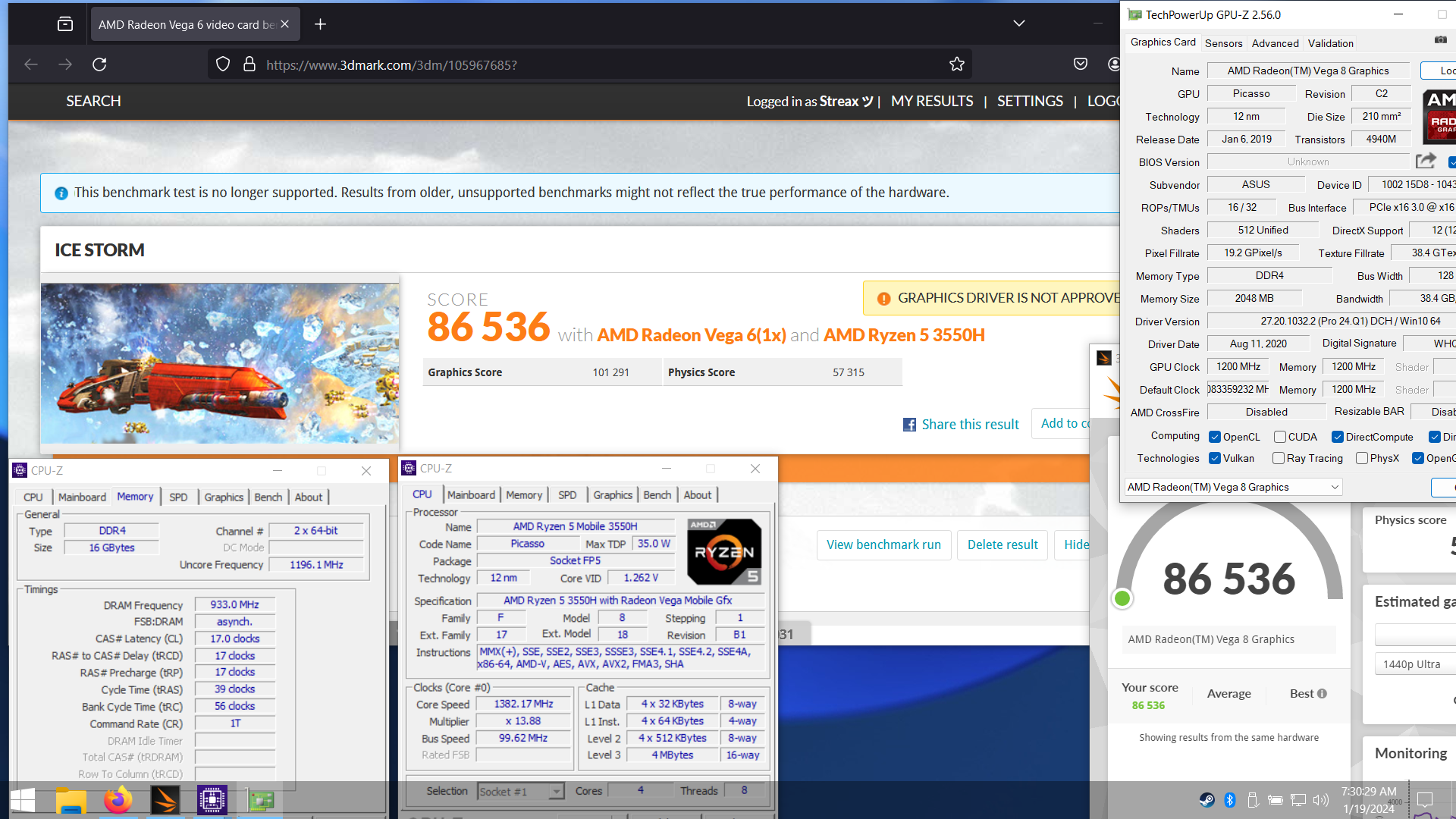Click the Facebook icon beside Share this result

[x=909, y=425]
